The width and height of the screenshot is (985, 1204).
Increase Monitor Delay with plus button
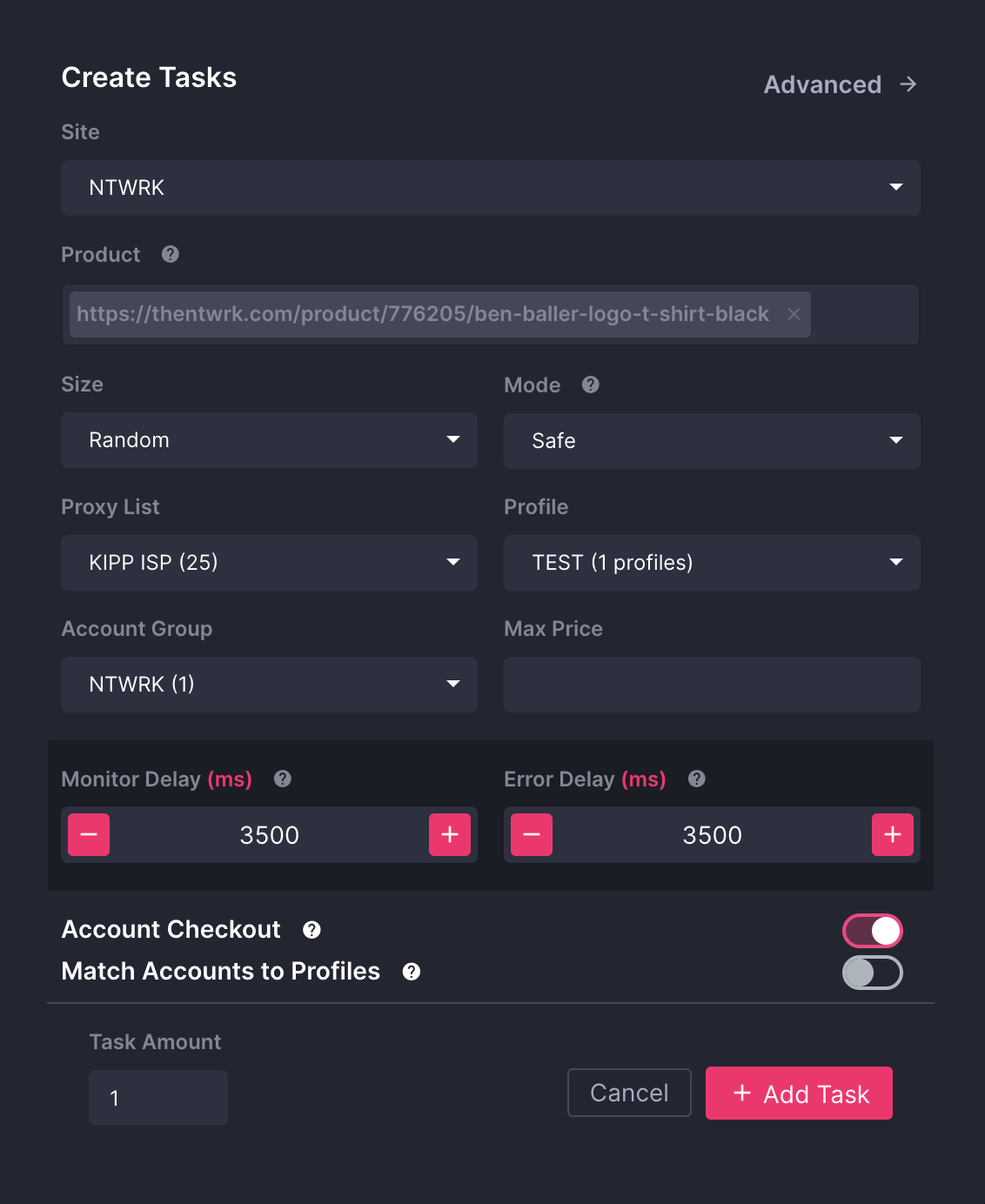(450, 835)
